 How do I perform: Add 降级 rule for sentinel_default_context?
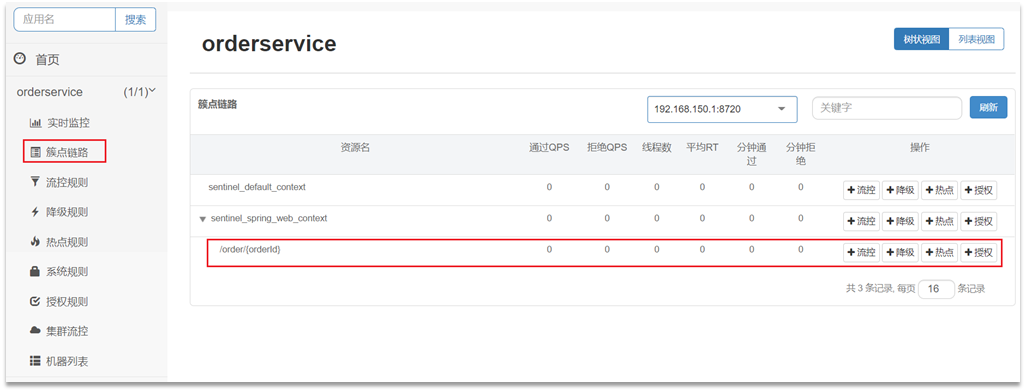[x=900, y=190]
